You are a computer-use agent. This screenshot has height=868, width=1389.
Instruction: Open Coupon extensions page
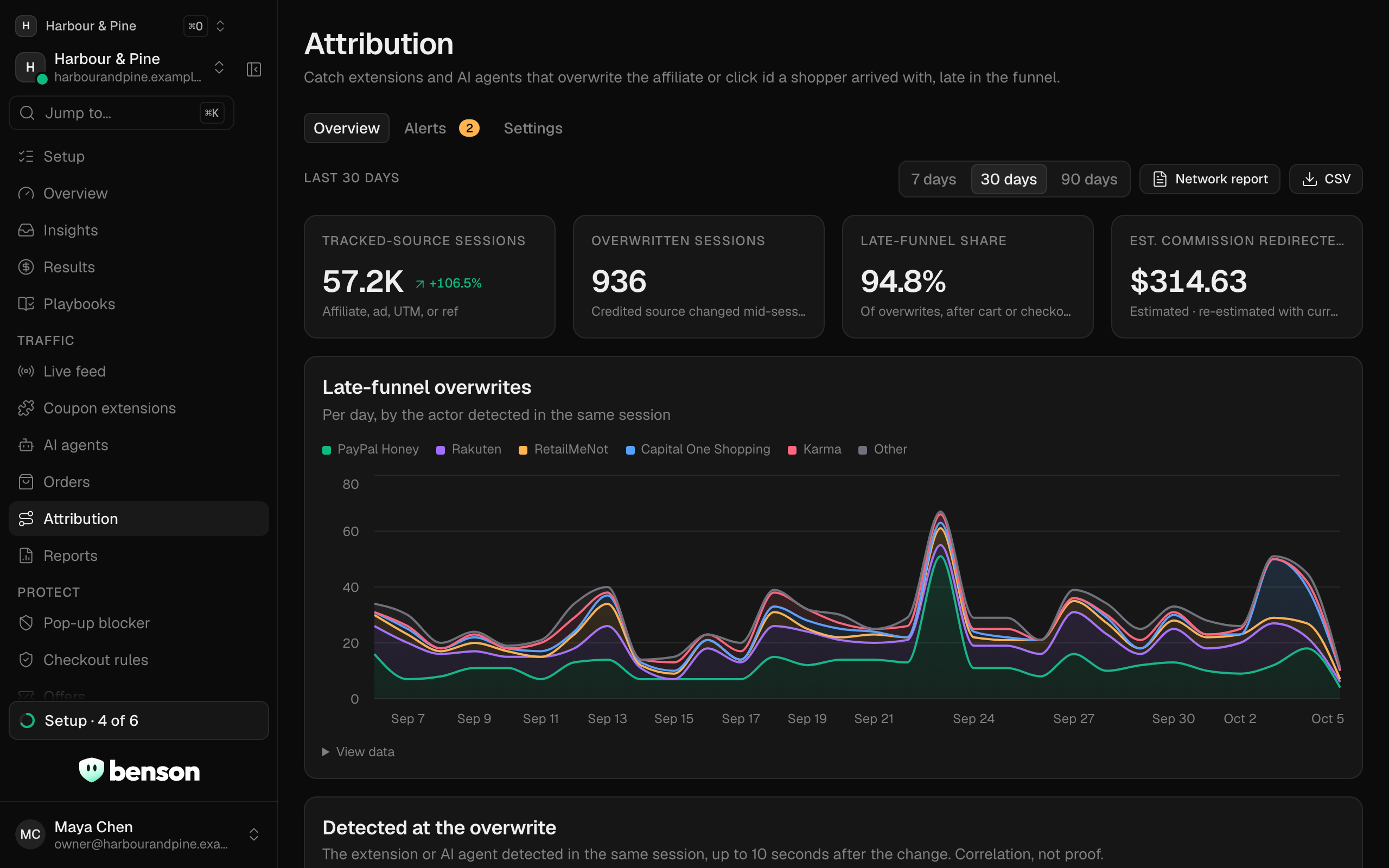coord(139,408)
